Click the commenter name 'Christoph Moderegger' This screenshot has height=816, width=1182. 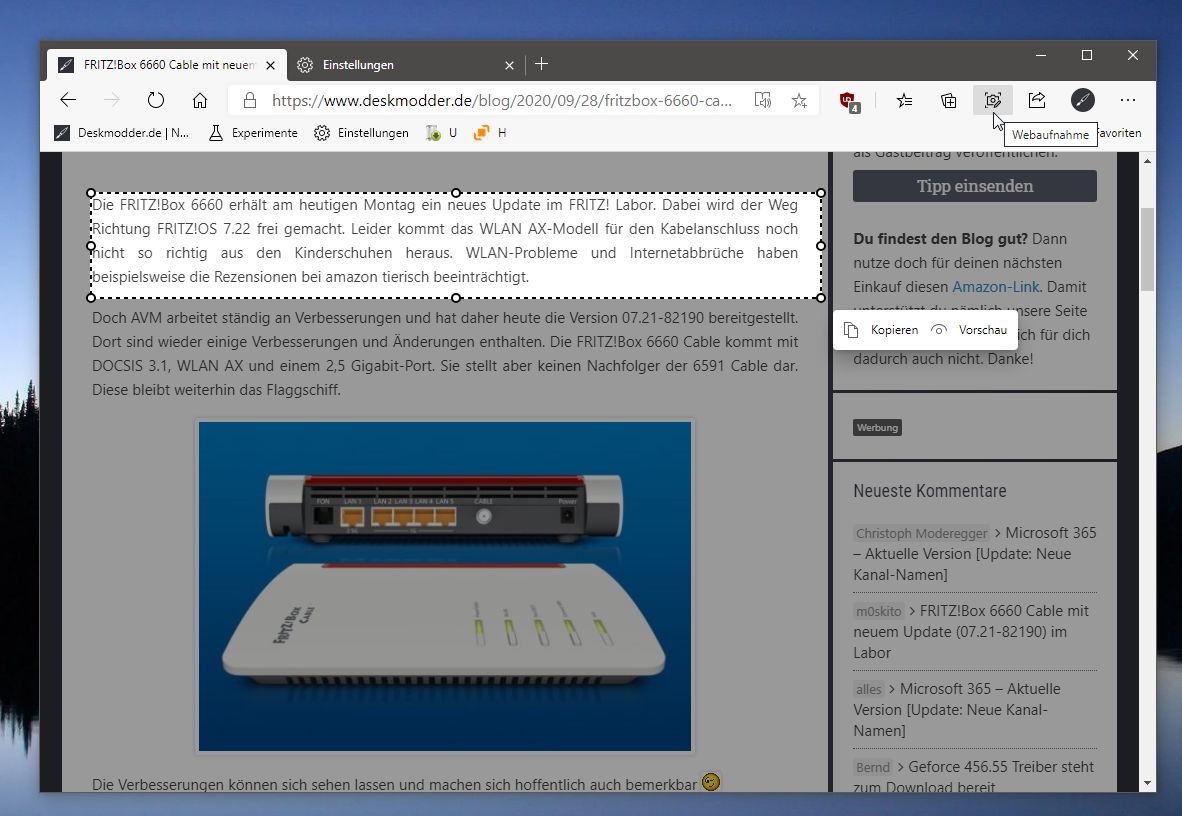(921, 533)
